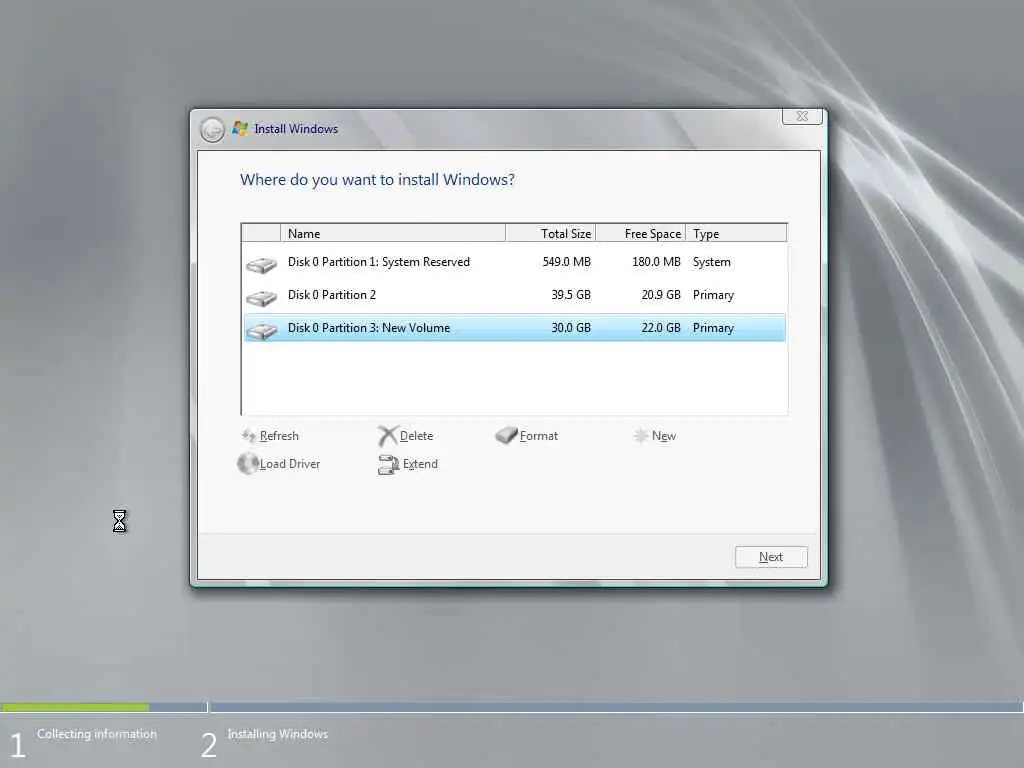1024x768 pixels.
Task: Click Primary type of Partition 2
Action: tap(713, 295)
